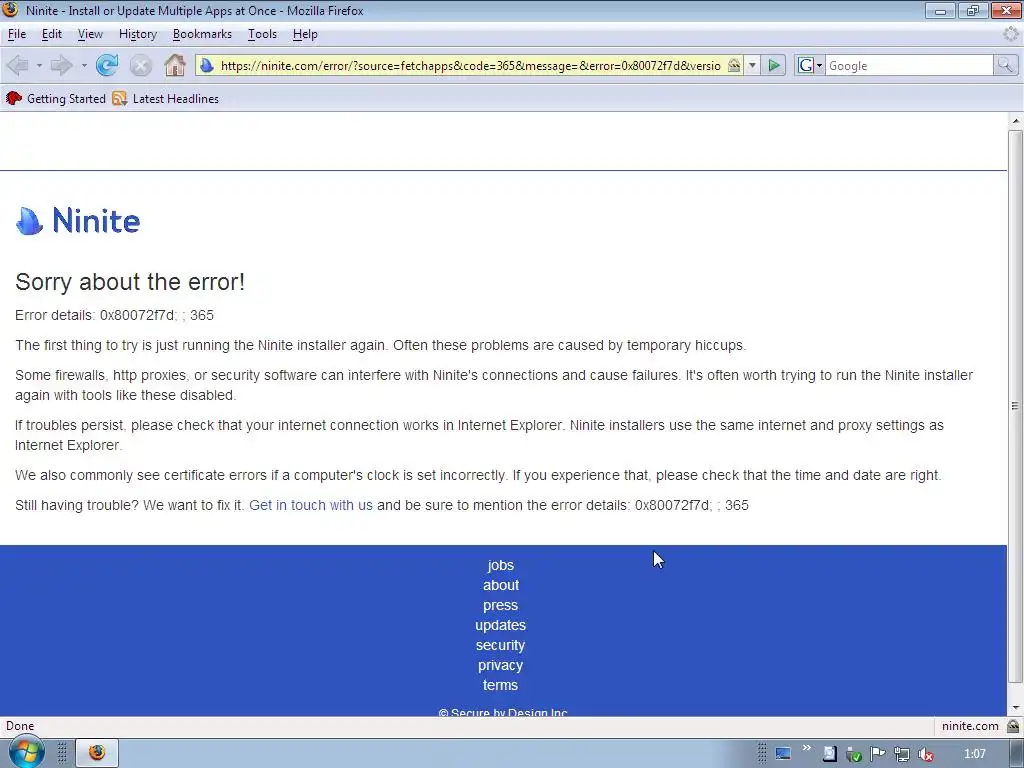
Task: Reload the page with the blue refresh icon
Action: [107, 65]
